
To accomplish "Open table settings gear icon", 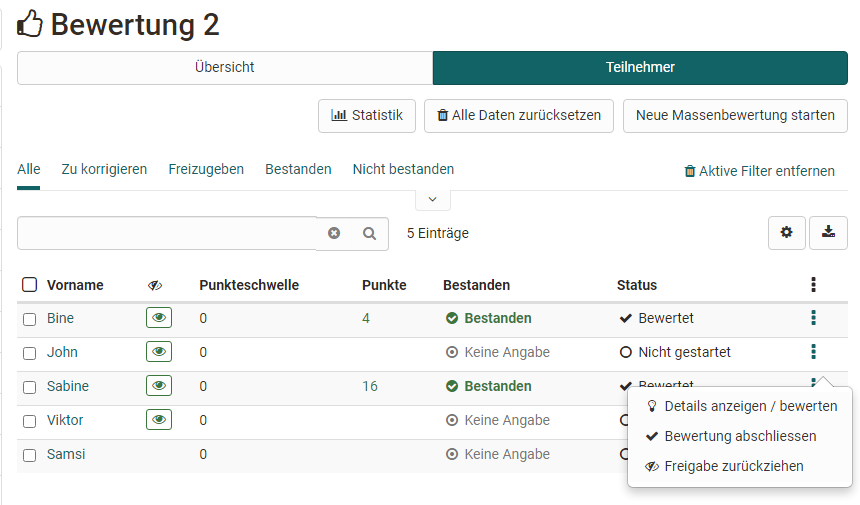I will [786, 233].
